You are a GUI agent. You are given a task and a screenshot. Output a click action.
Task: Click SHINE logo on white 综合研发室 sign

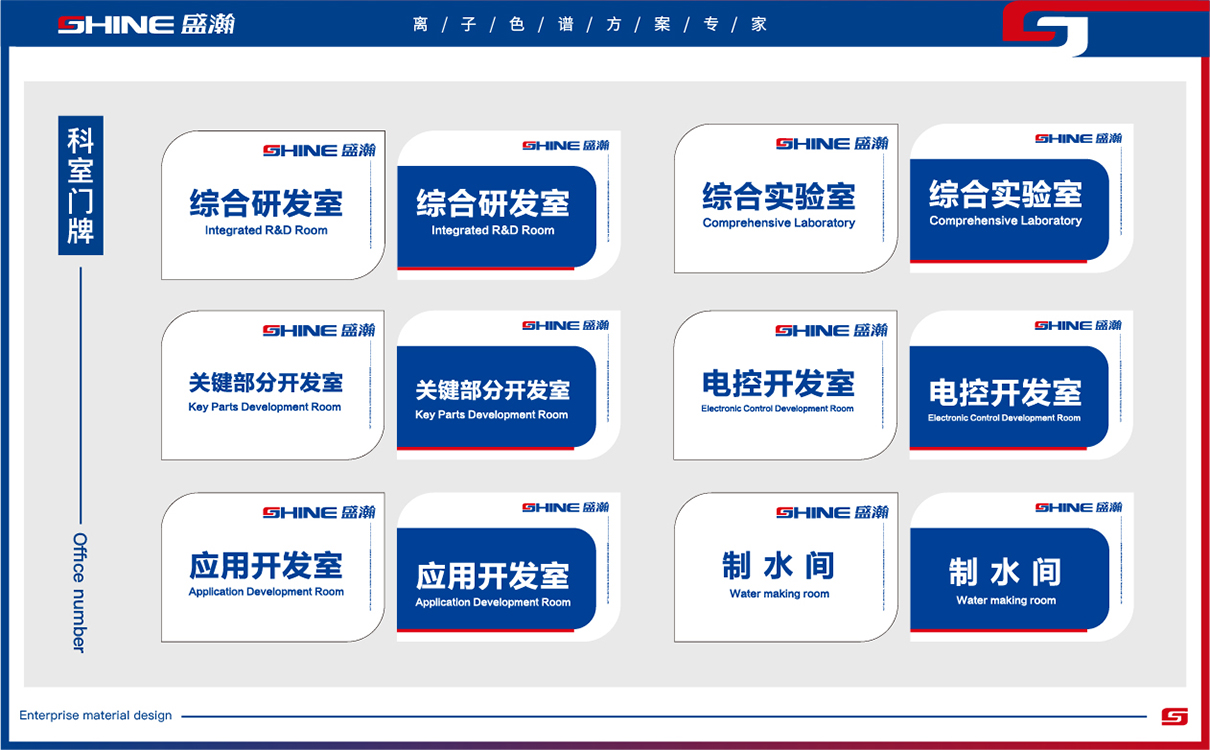pyautogui.click(x=319, y=150)
